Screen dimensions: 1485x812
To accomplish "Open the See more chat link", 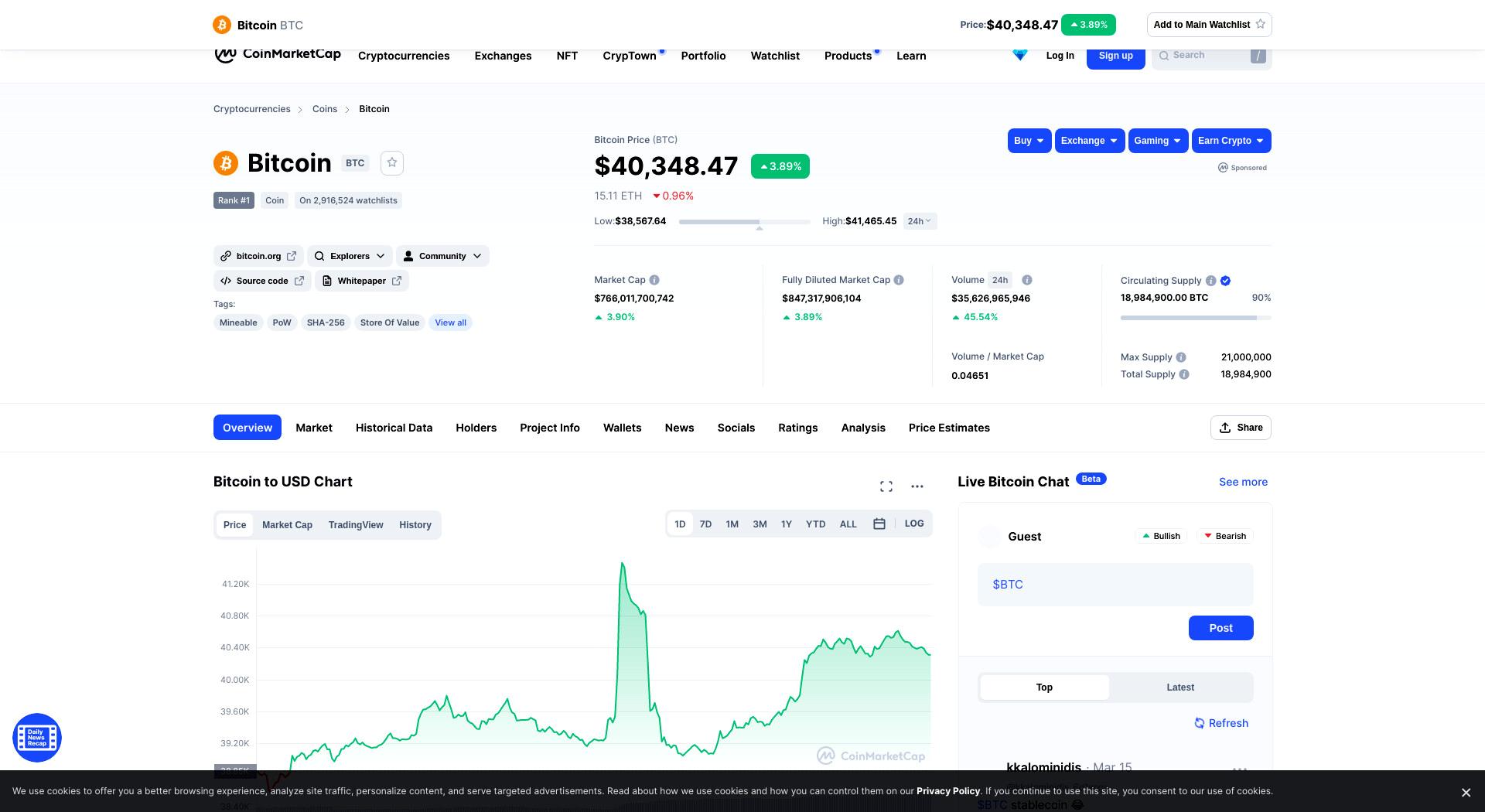I will coord(1243,482).
